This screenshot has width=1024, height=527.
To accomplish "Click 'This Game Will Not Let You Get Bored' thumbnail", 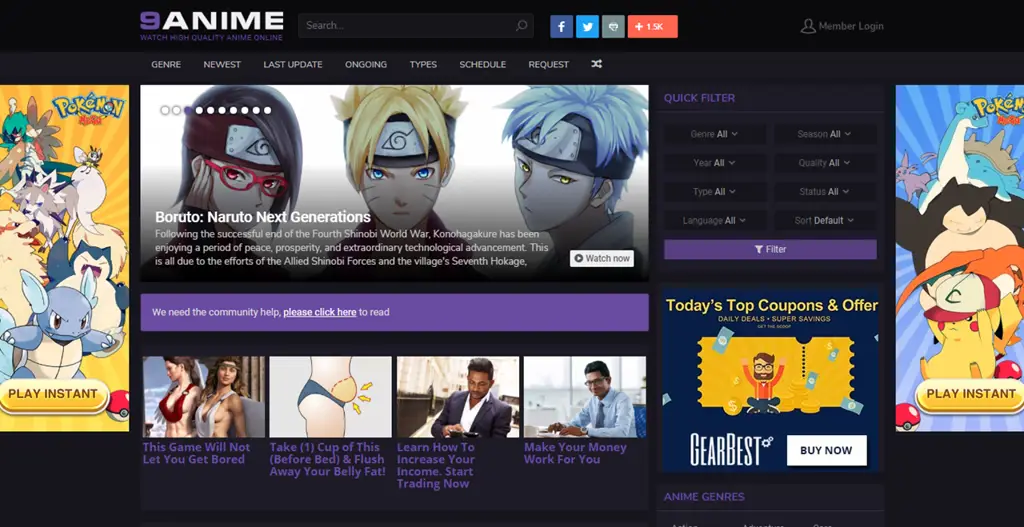I will 204,396.
